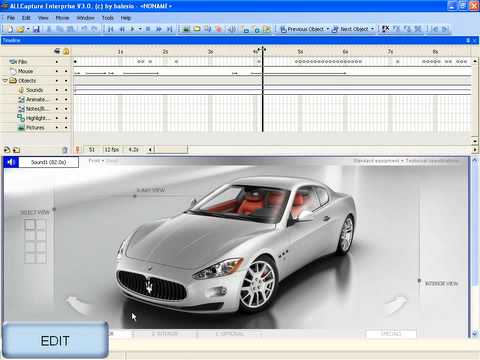The height and width of the screenshot is (360, 480).
Task: Select the Objects folder row
Action: point(36,81)
